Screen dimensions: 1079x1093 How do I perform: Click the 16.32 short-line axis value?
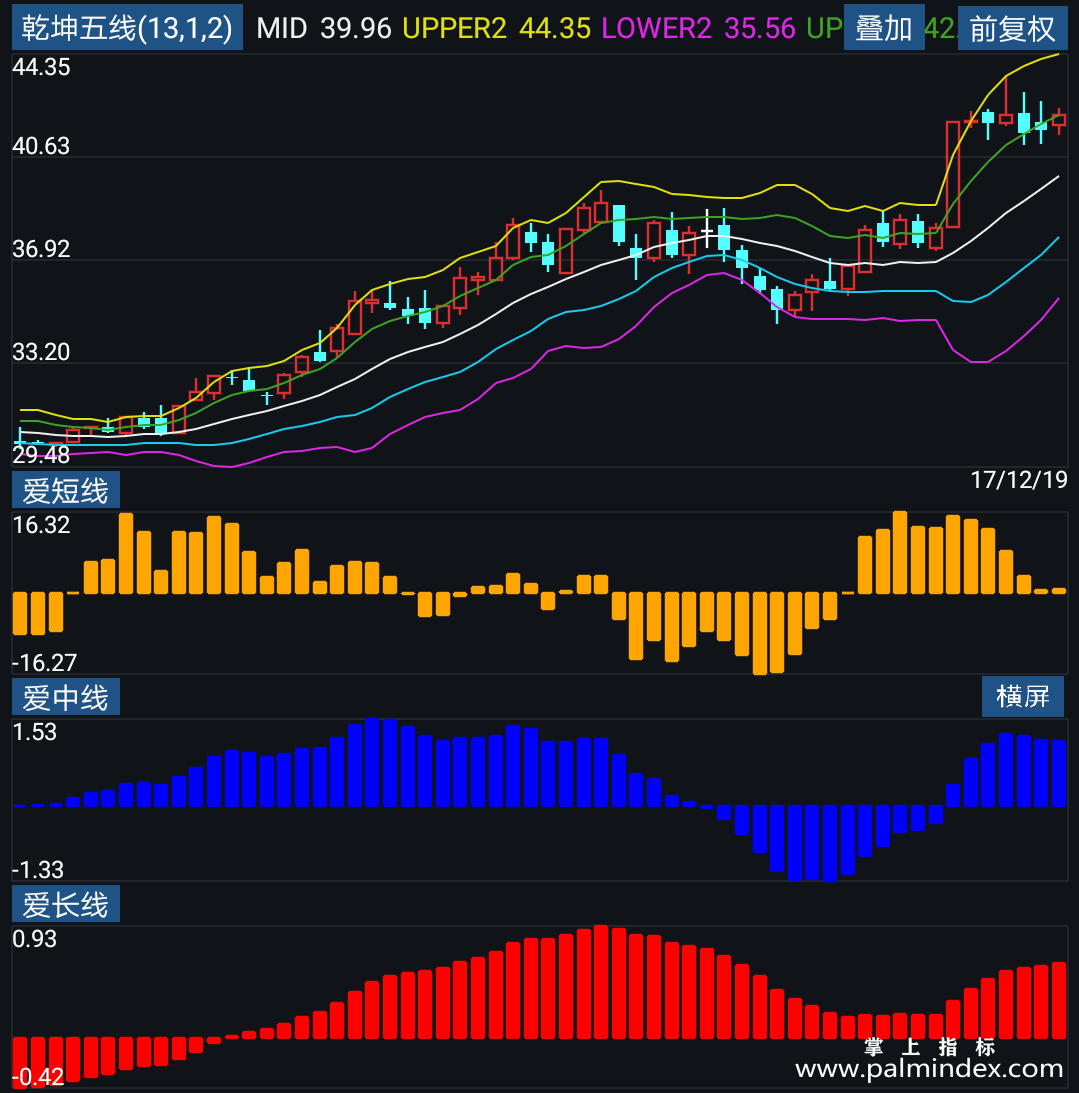[x=41, y=525]
